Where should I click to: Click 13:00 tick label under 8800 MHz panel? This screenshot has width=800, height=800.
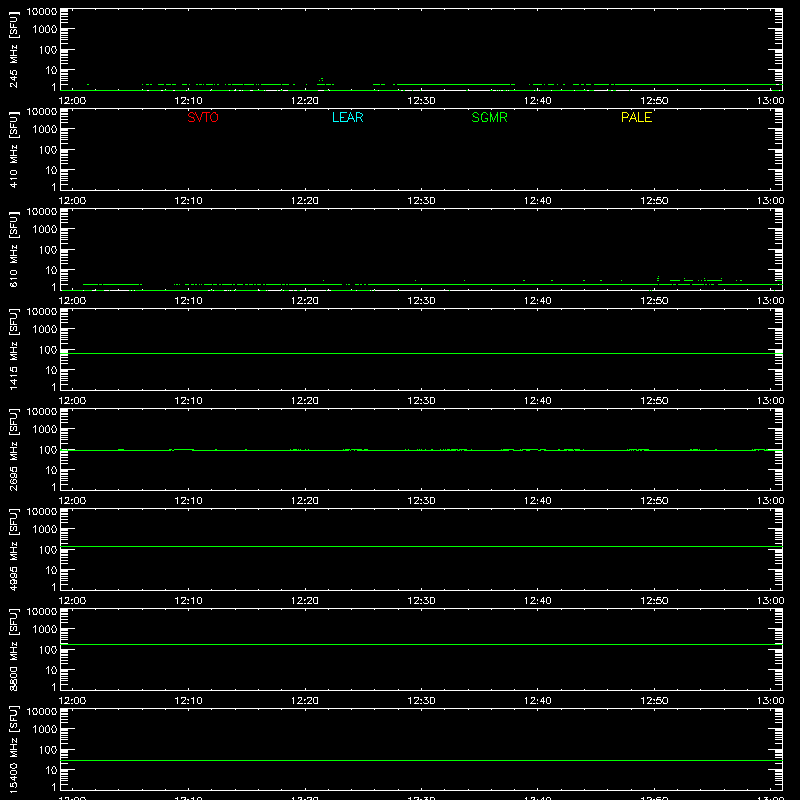pos(770,701)
